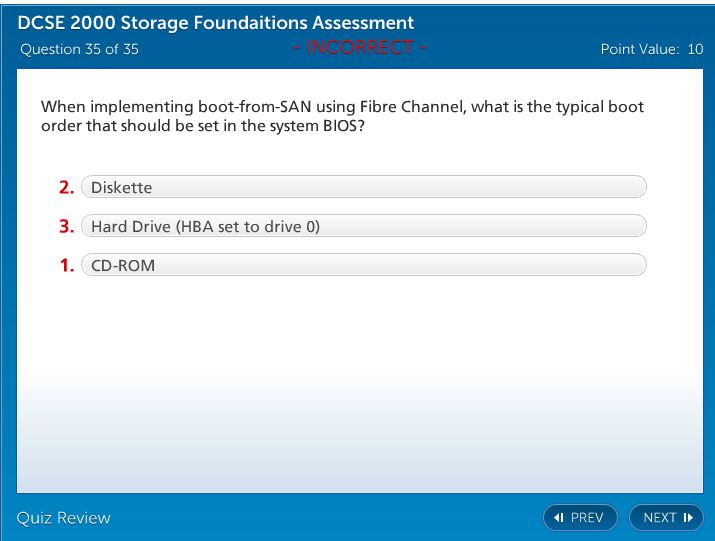Viewport: 715px width, 541px height.
Task: Click the red number 1 beside CD-ROM
Action: click(67, 265)
